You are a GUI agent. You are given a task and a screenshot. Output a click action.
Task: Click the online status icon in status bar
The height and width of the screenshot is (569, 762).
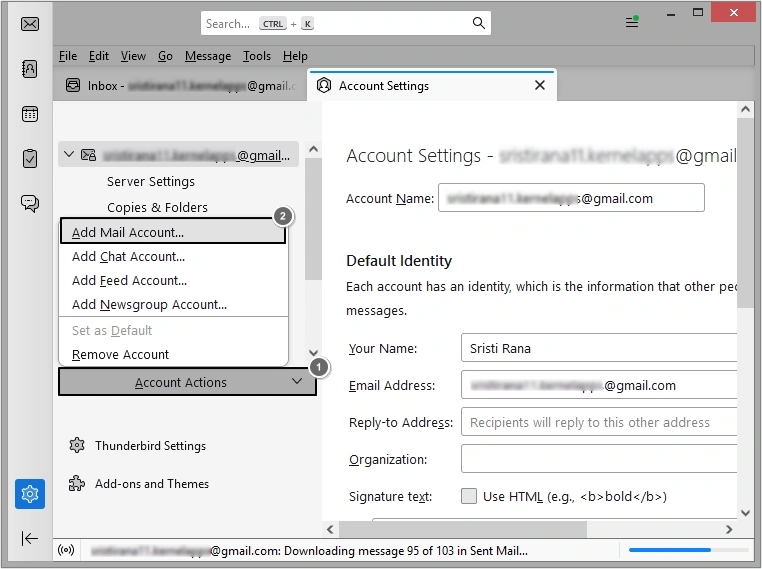66,550
